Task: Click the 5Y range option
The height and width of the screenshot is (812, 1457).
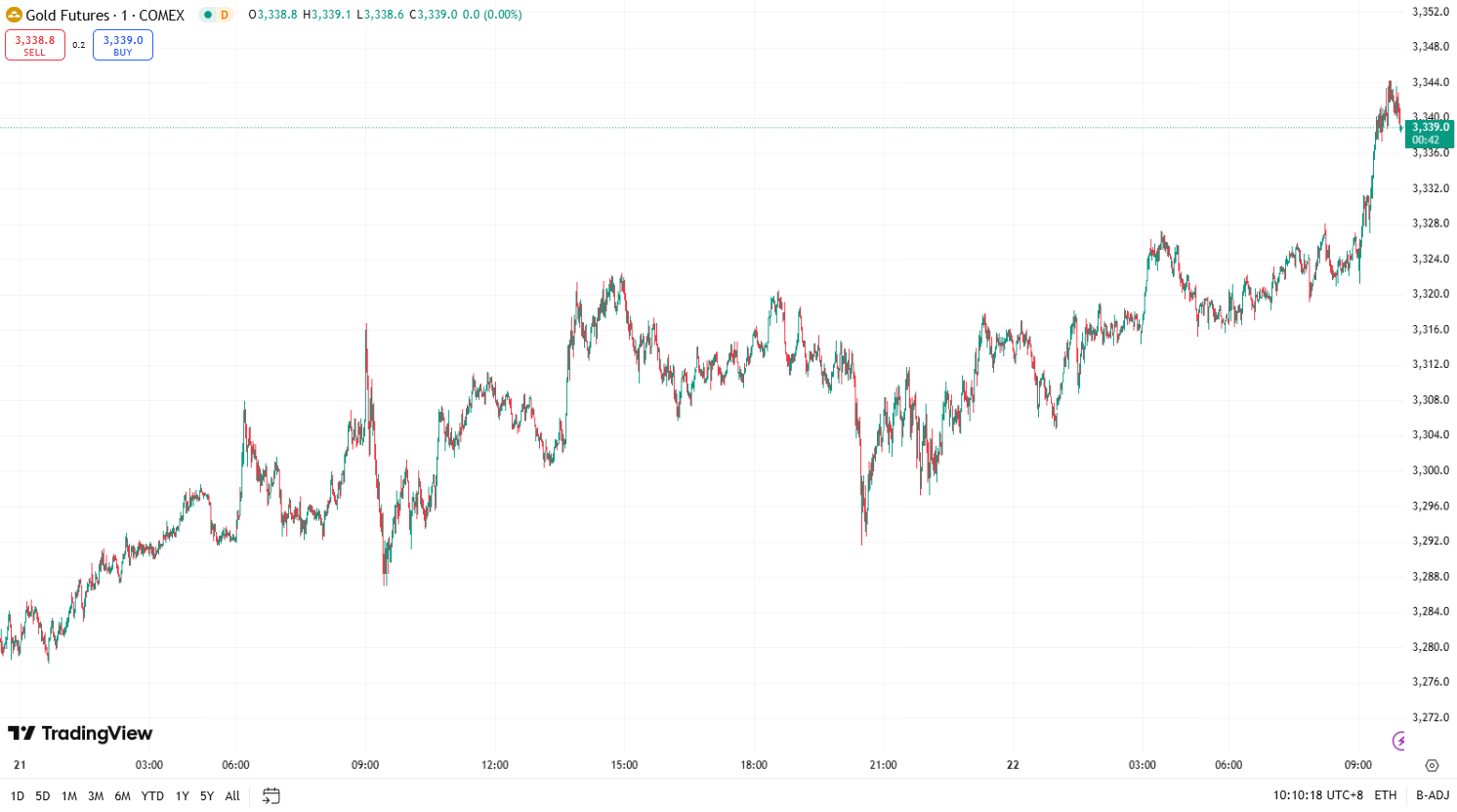Action: pyautogui.click(x=205, y=795)
